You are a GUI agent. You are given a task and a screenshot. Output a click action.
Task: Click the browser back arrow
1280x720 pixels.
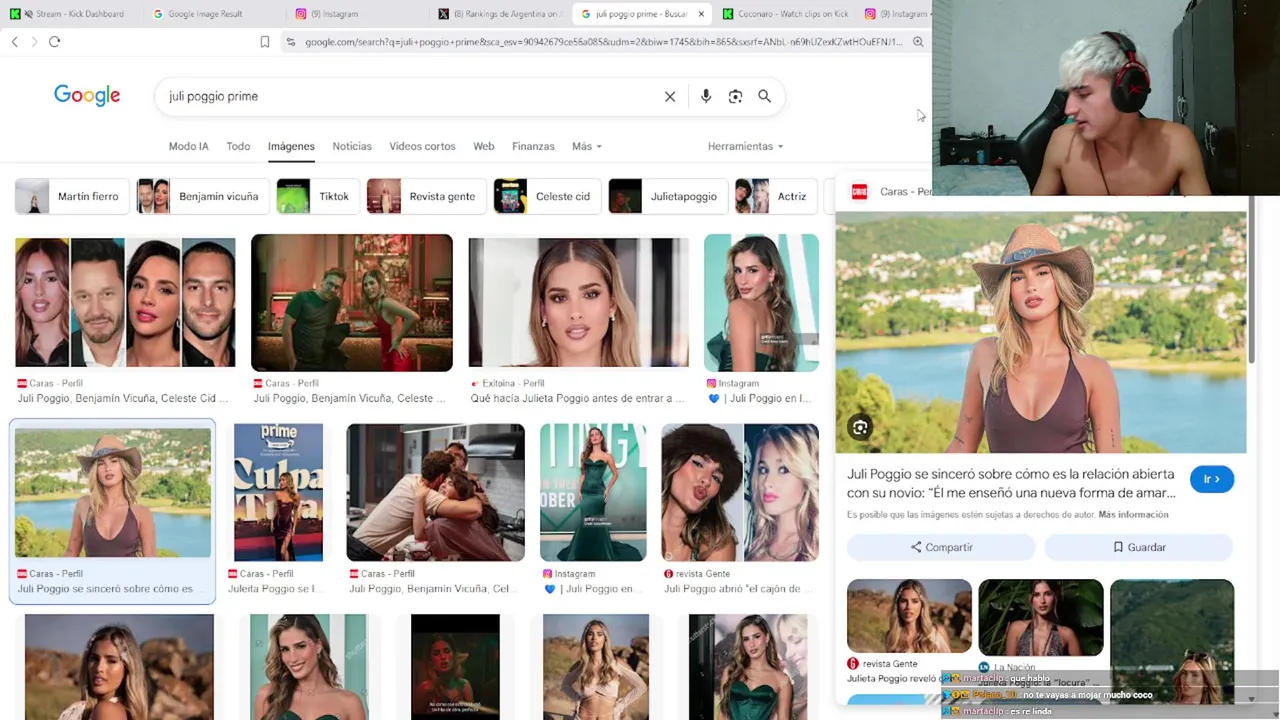(14, 42)
